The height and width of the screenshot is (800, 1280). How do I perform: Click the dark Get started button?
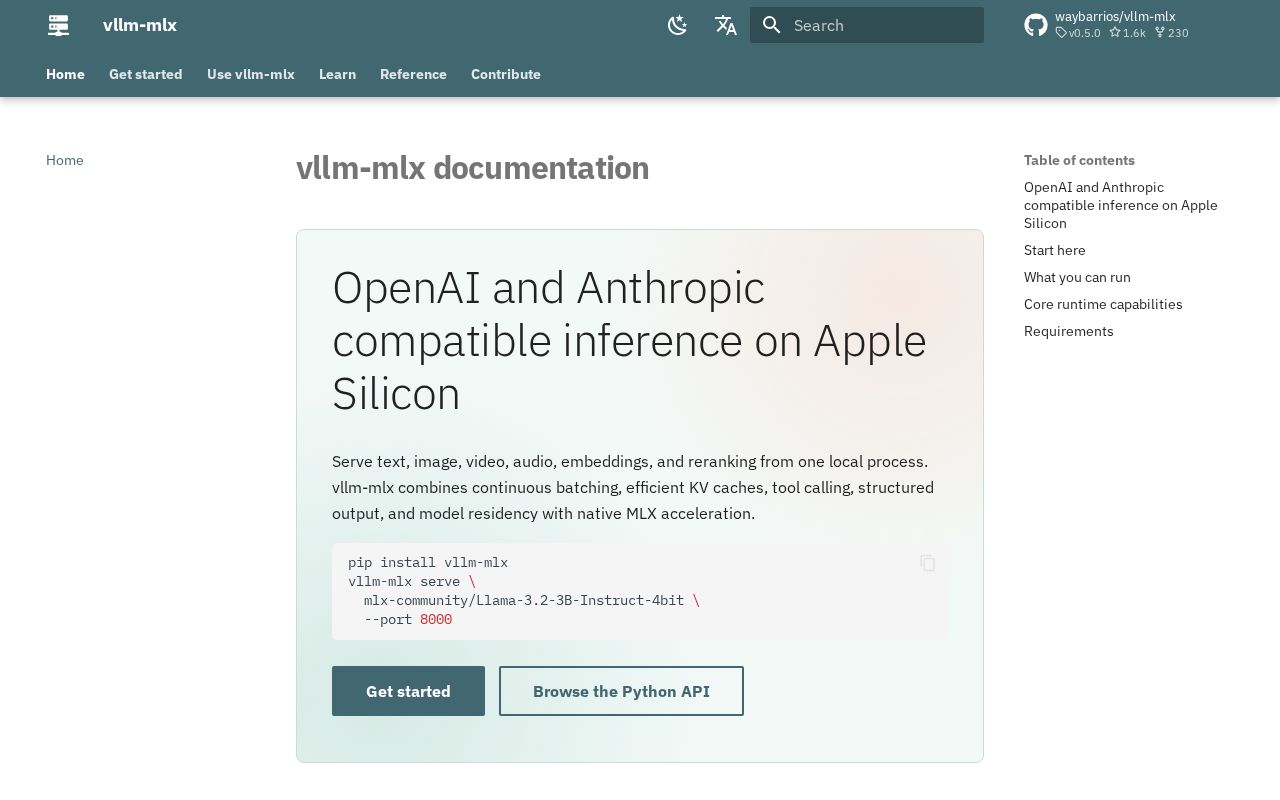coord(408,691)
